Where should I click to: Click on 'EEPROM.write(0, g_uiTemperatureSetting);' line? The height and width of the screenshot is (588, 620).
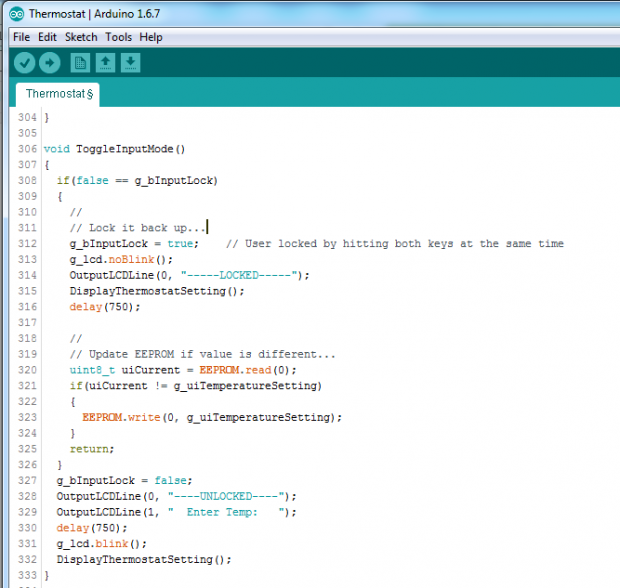click(x=212, y=418)
